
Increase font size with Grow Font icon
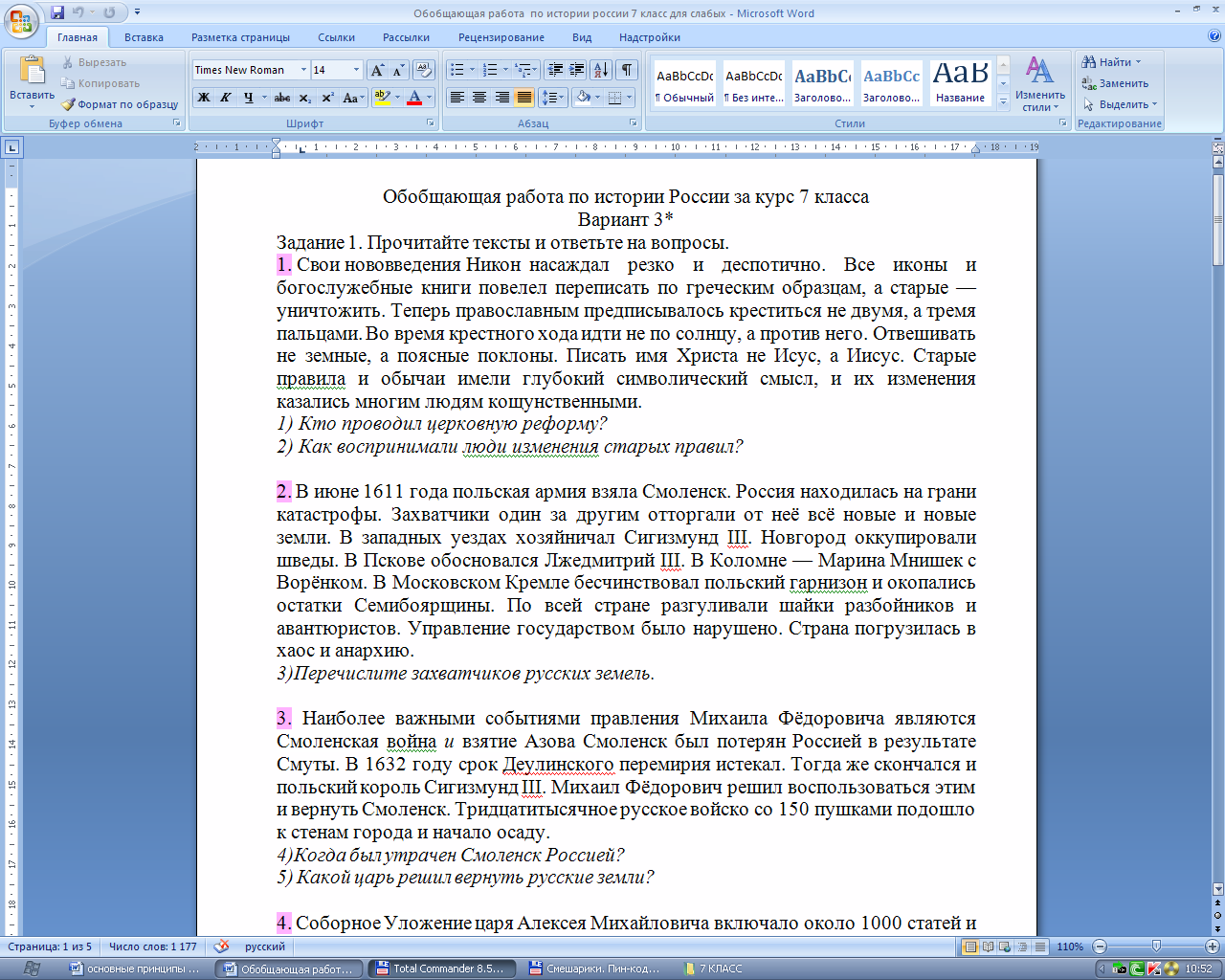pos(377,70)
